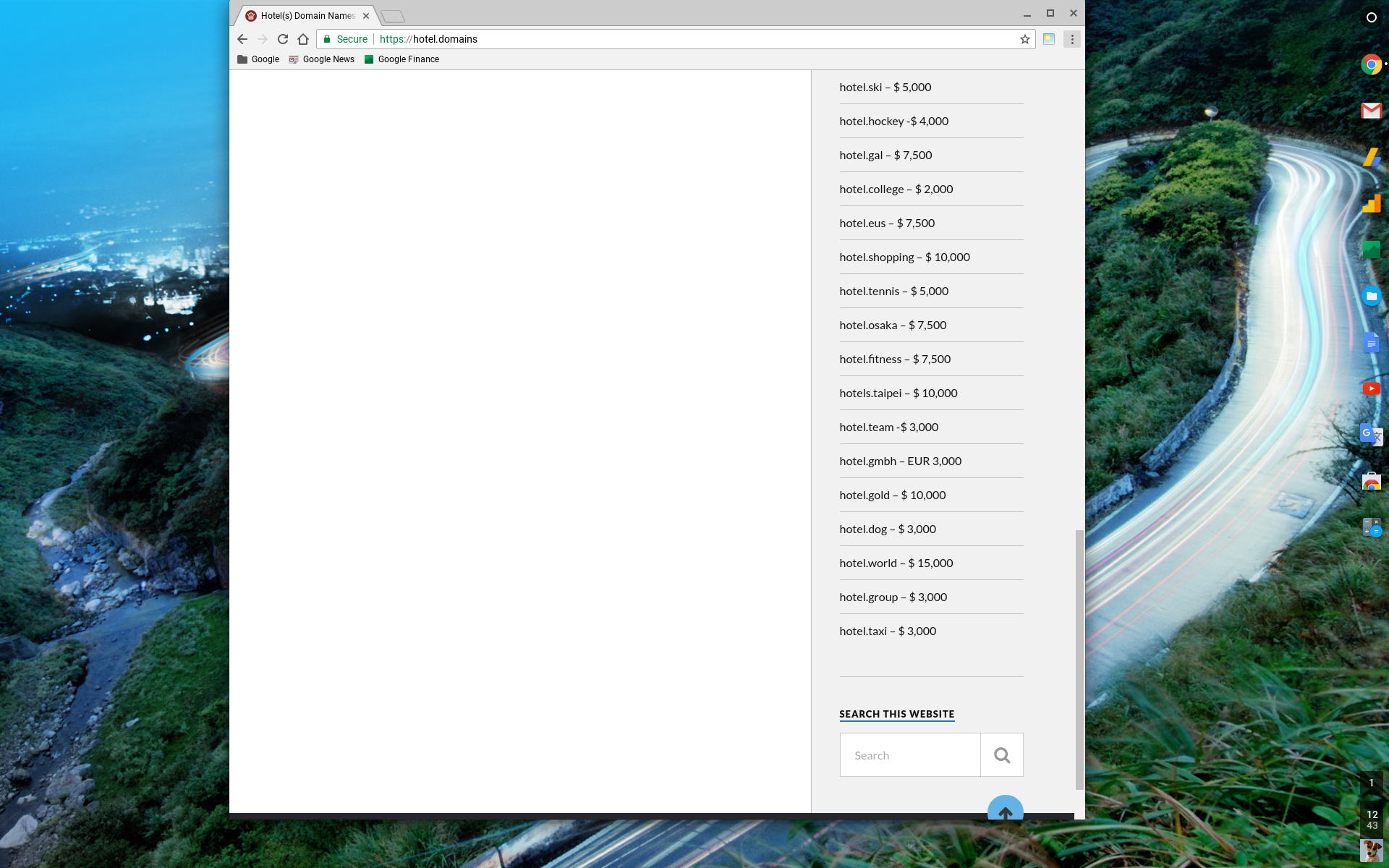Click the Google Finance bookmark
This screenshot has width=1389, height=868.
[402, 59]
